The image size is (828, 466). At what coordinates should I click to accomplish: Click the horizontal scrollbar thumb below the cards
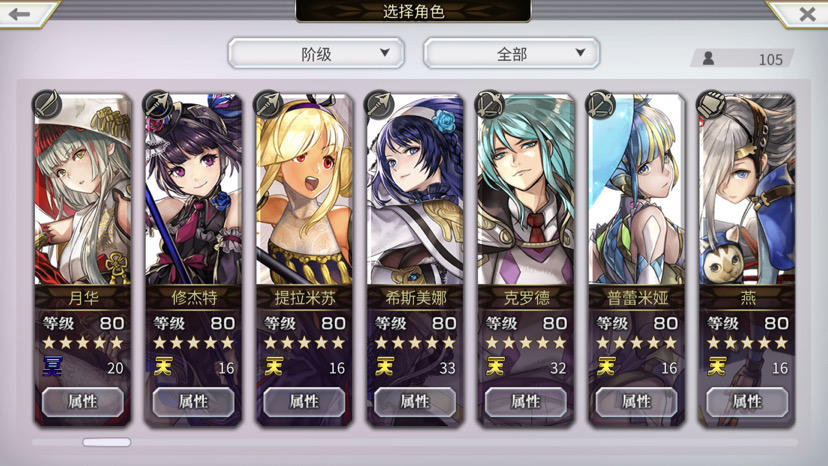pyautogui.click(x=107, y=442)
